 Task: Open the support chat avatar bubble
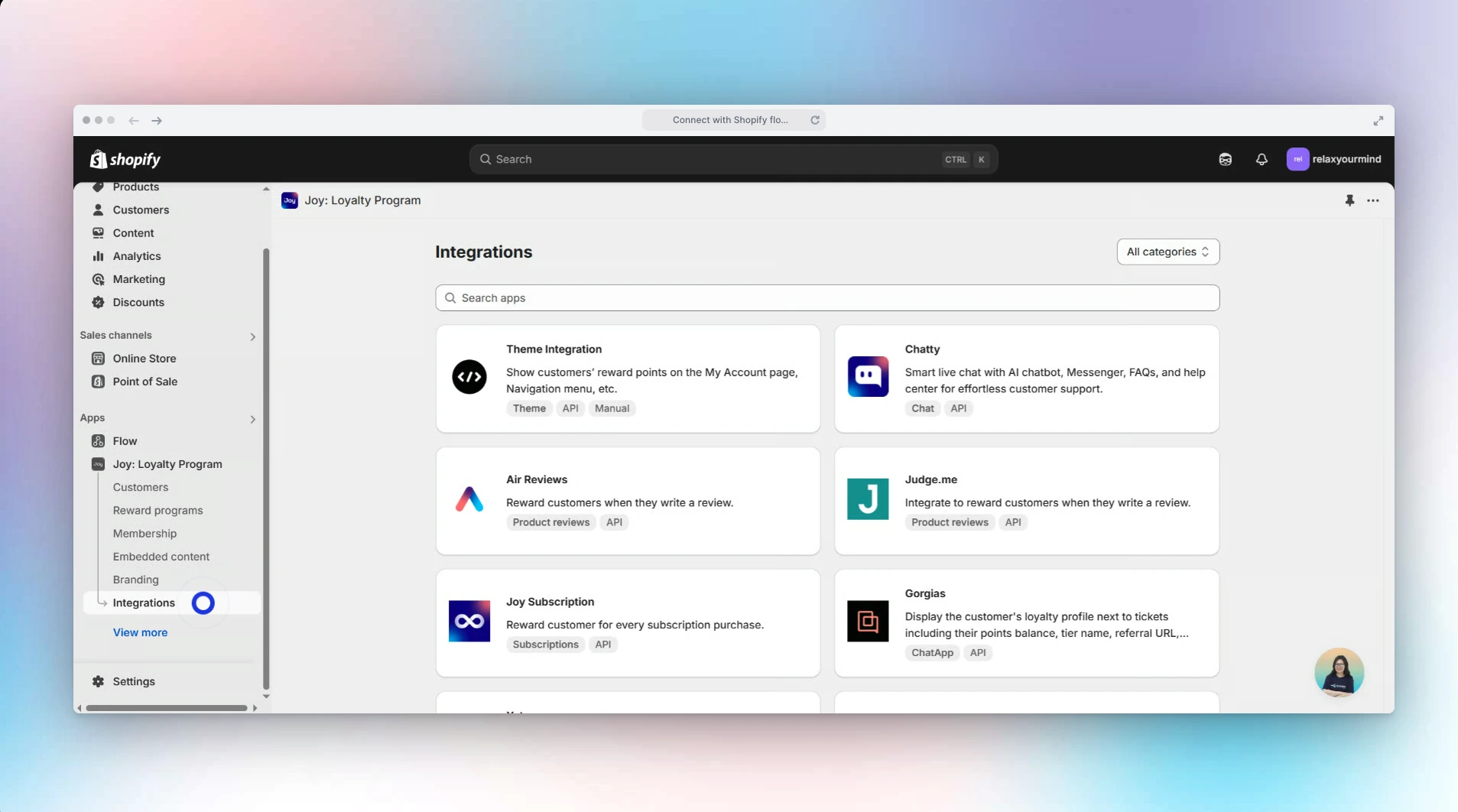click(x=1339, y=672)
